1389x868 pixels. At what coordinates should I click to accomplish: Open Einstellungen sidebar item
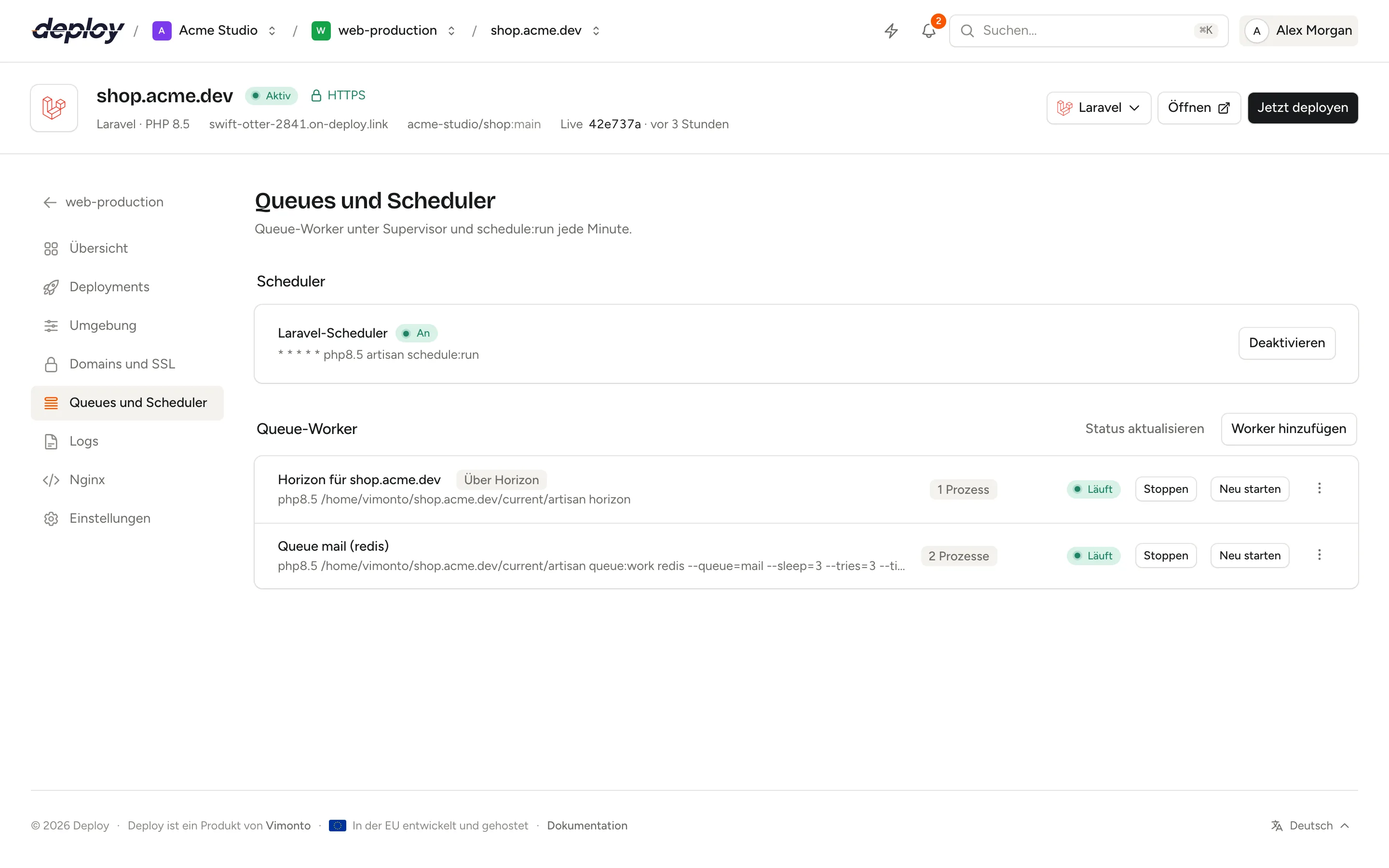click(127, 518)
